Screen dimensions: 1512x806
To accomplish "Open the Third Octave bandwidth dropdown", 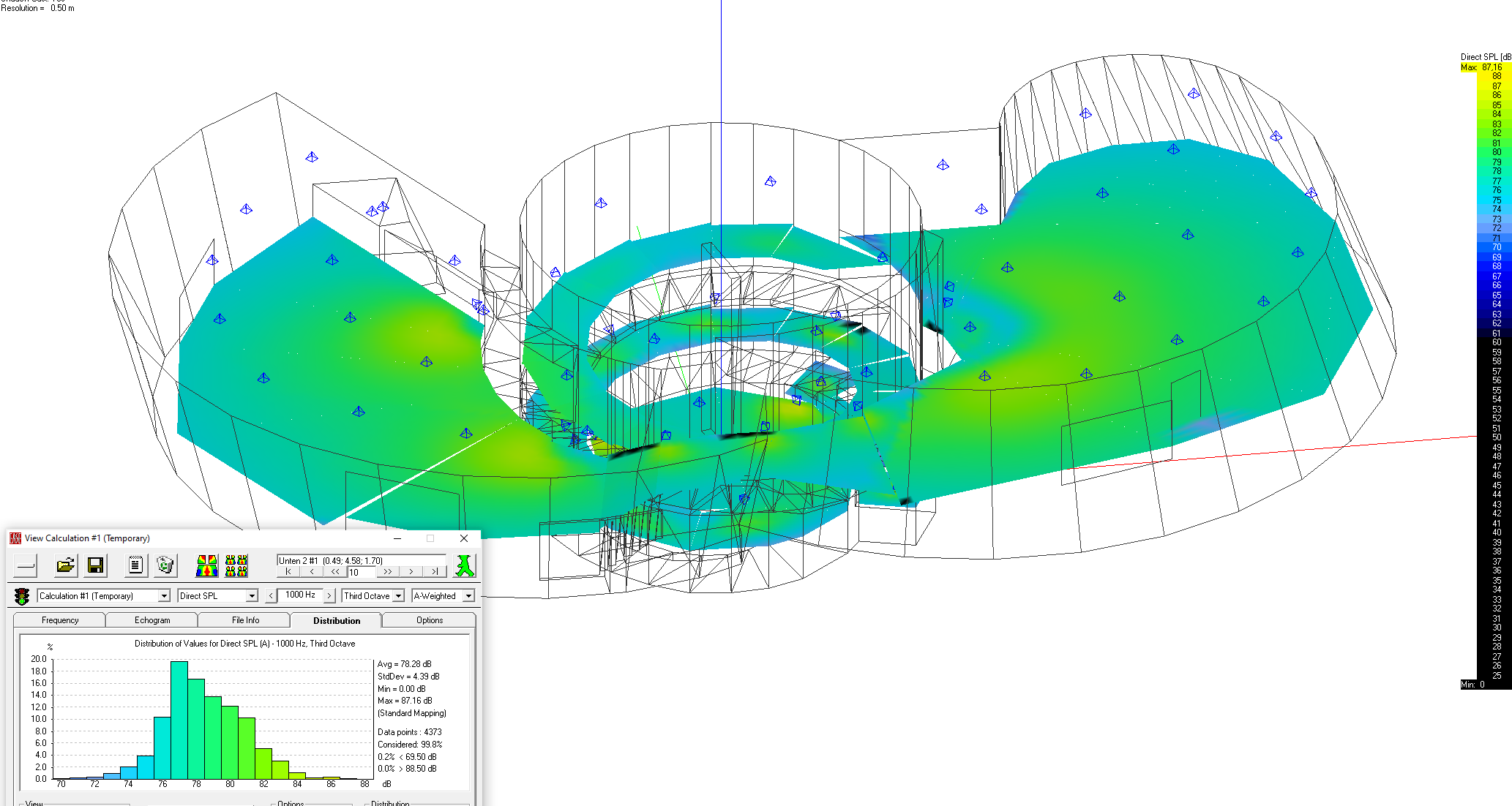I will pos(399,596).
